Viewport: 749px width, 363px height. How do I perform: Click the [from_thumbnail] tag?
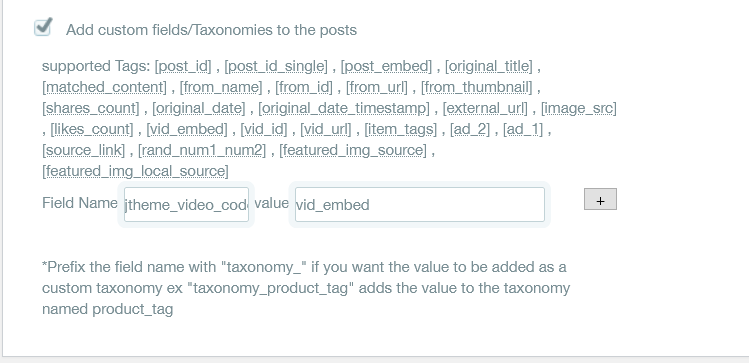pyautogui.click(x=476, y=87)
